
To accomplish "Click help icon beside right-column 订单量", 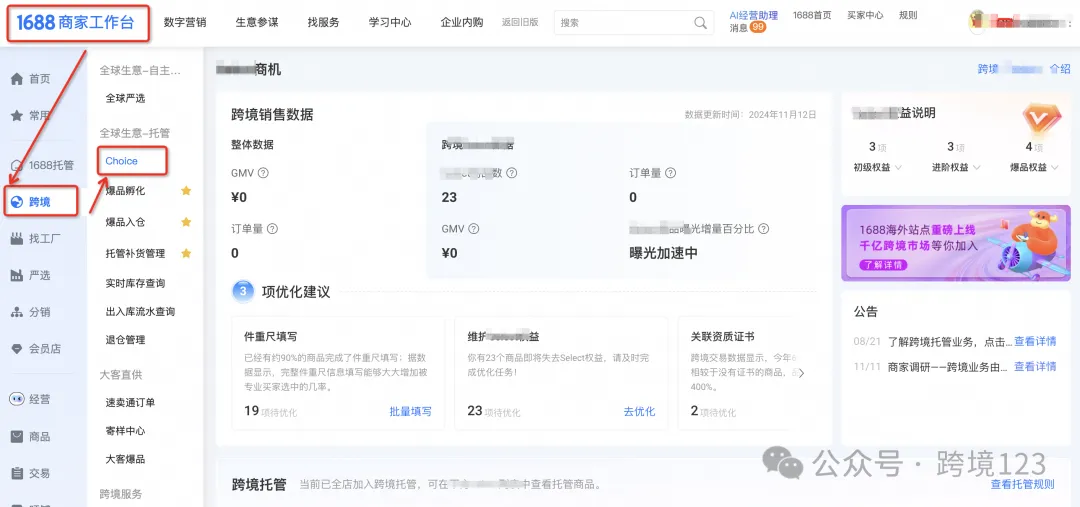I will (670, 173).
